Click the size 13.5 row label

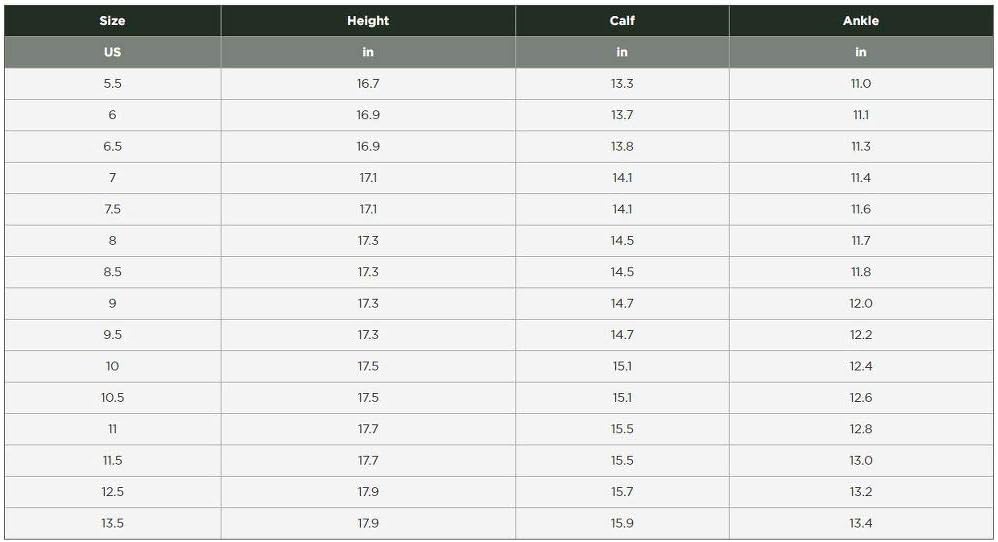(112, 523)
